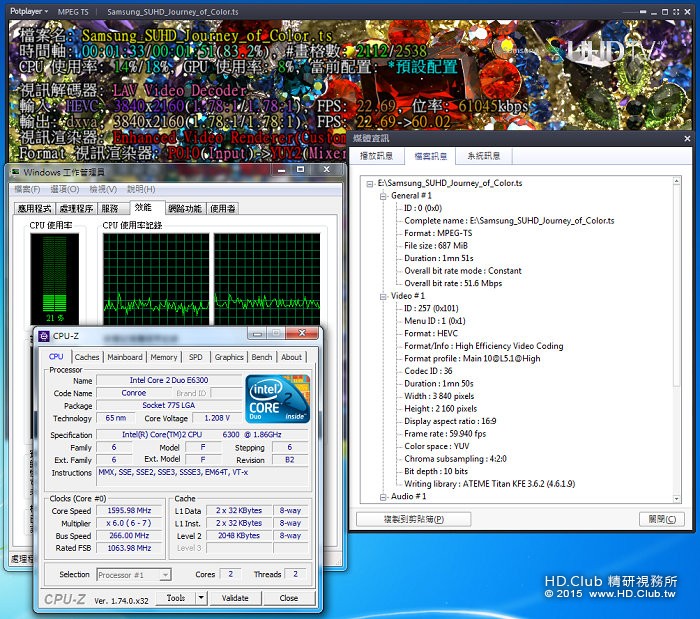
Task: Switch to the SPD tab in CPU-Z
Action: [x=196, y=357]
